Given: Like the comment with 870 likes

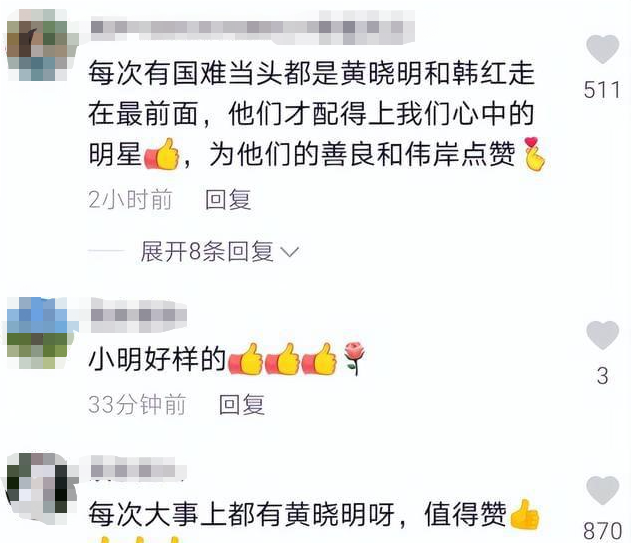Looking at the screenshot, I should coord(602,490).
